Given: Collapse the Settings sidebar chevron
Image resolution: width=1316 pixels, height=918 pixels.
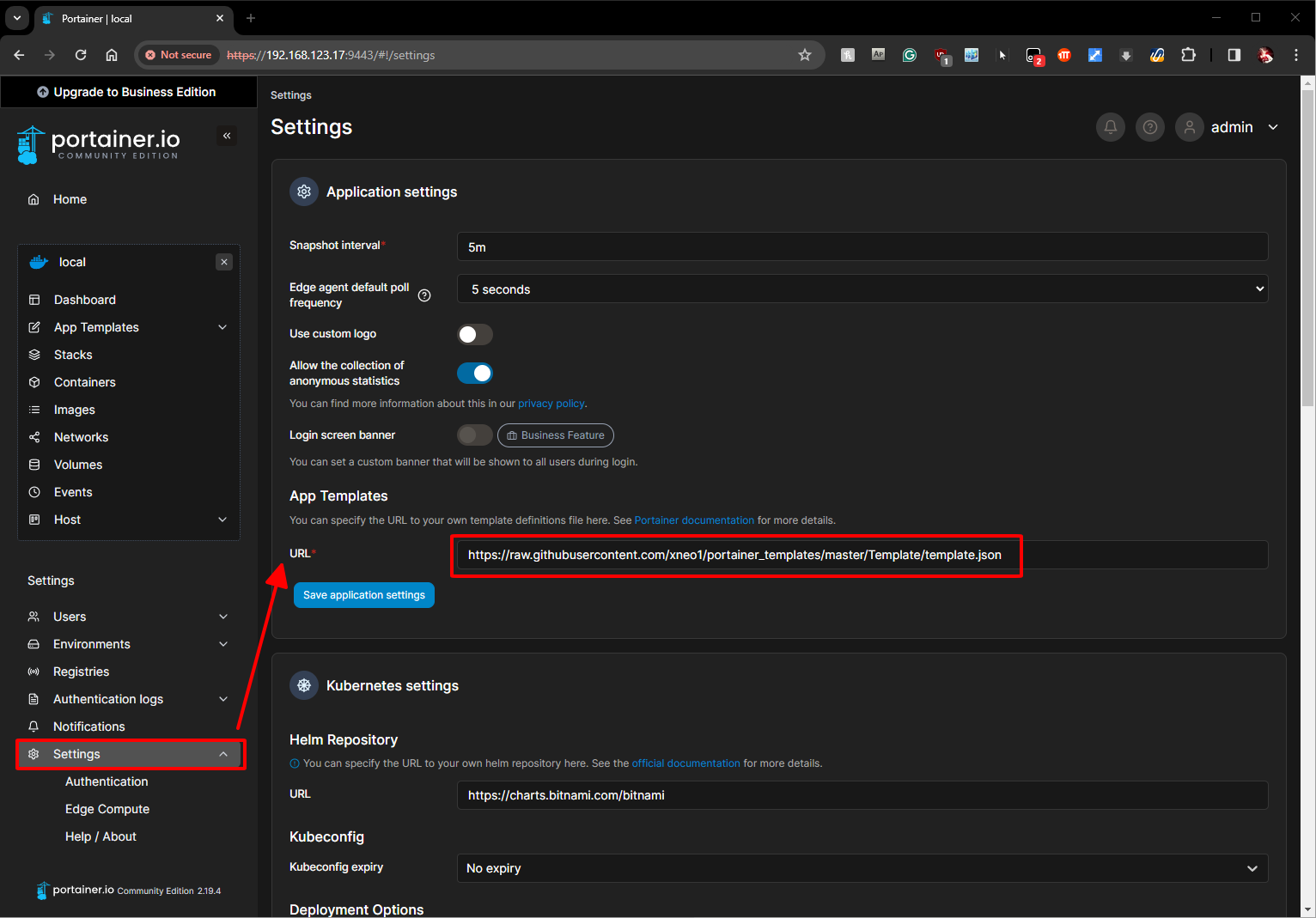Looking at the screenshot, I should coord(223,754).
